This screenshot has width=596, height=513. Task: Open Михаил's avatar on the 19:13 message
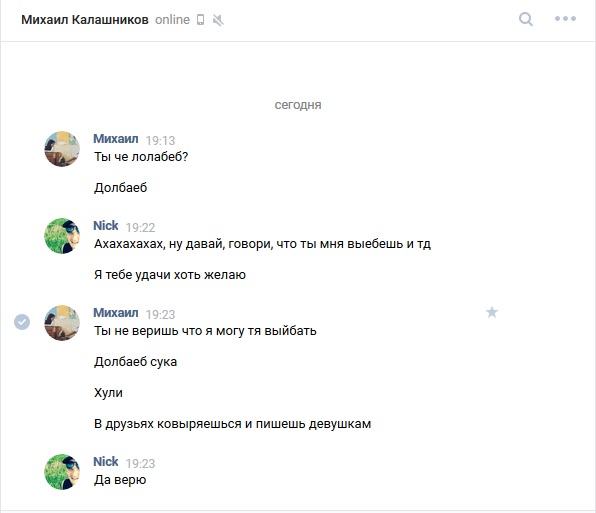pyautogui.click(x=62, y=149)
